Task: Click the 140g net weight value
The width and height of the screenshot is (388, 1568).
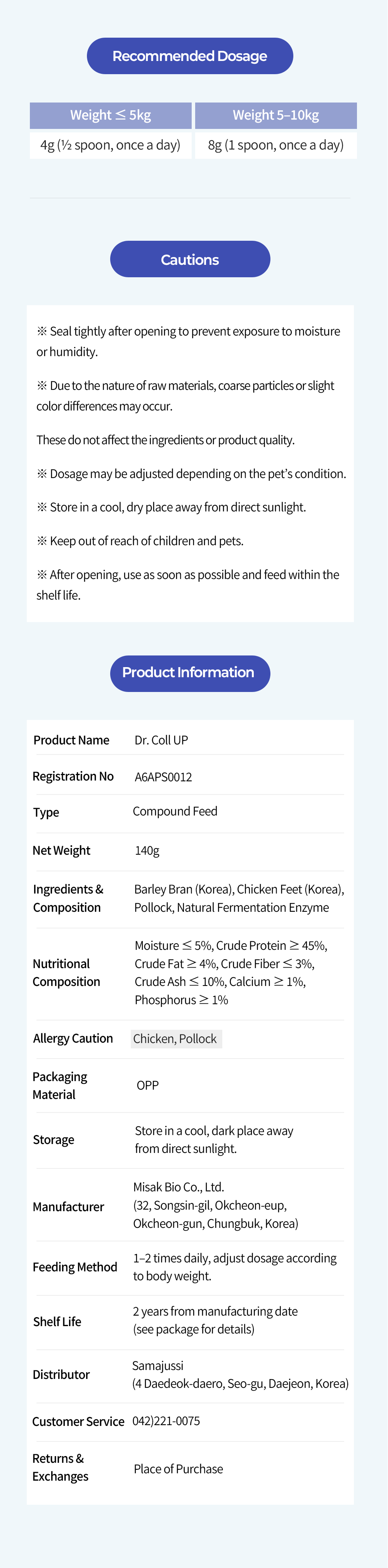Action: [147, 850]
